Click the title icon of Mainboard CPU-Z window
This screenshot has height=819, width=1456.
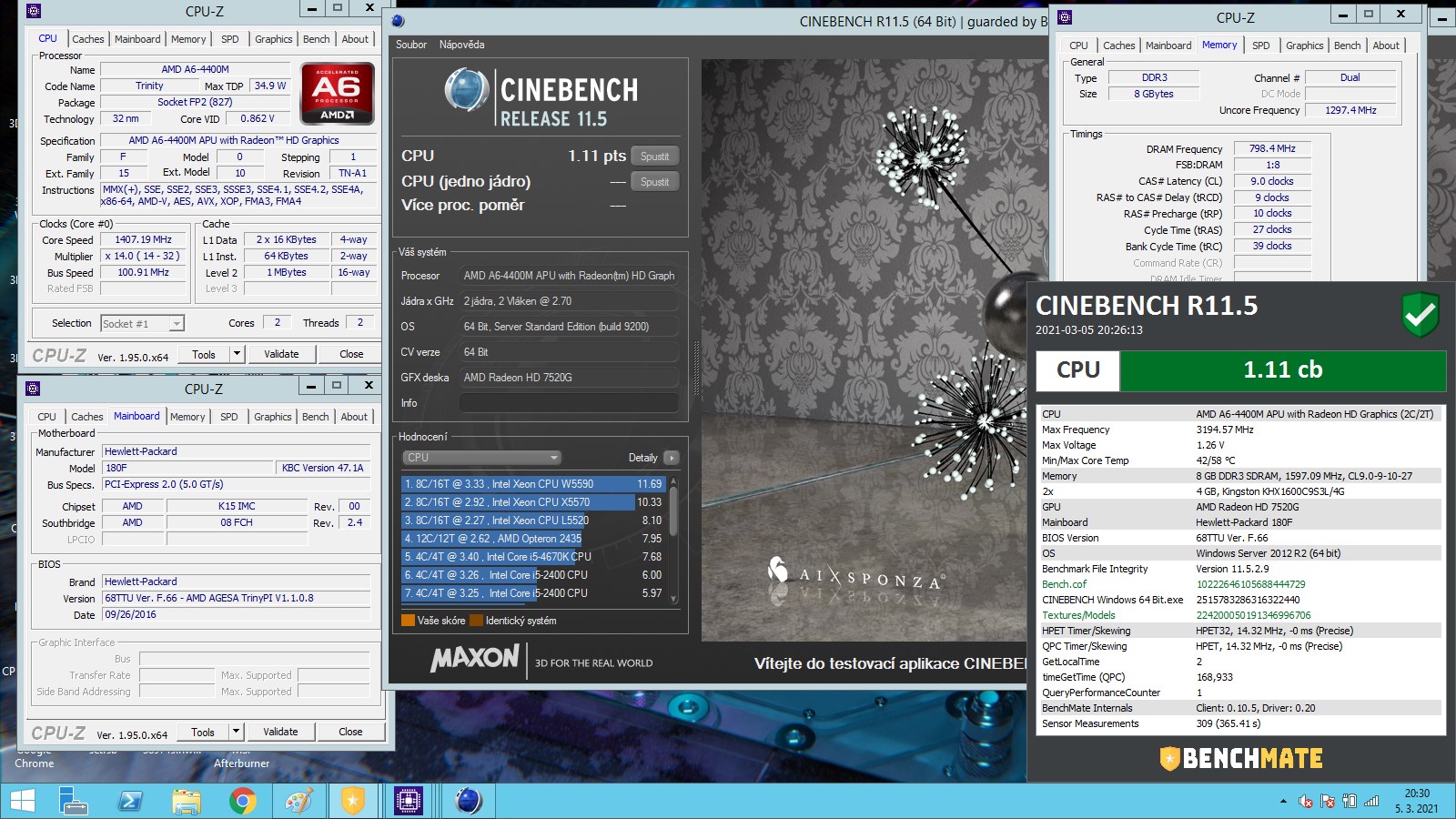[x=33, y=389]
